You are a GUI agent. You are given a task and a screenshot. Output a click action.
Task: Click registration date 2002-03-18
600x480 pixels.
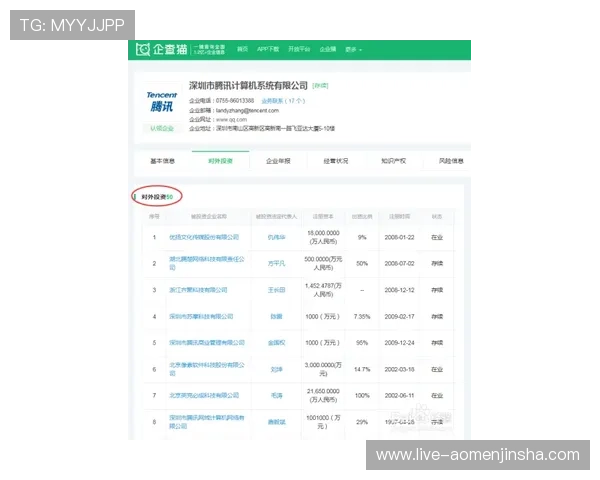[x=399, y=369]
